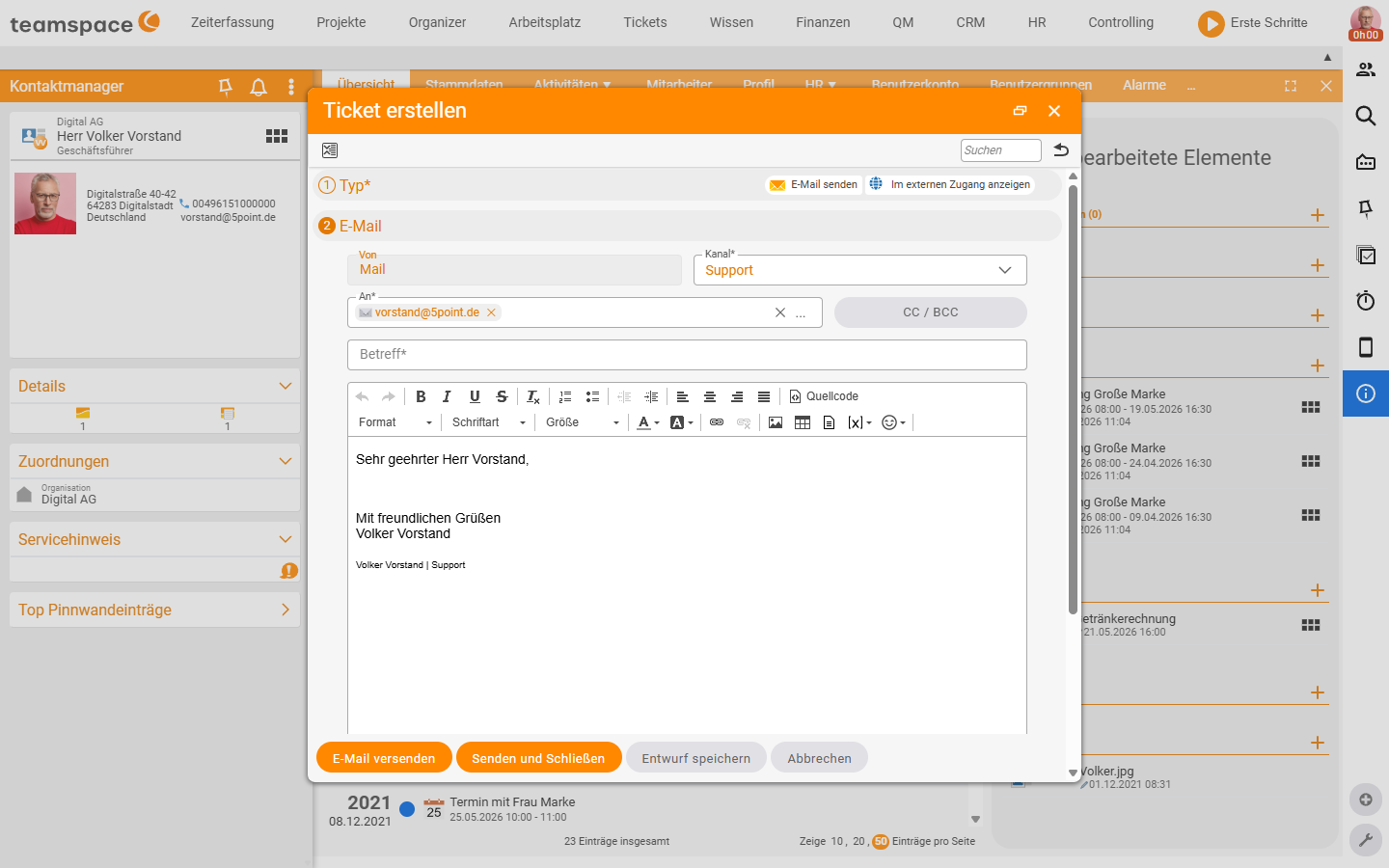Open the Format dropdown
The width and height of the screenshot is (1389, 868).
395,422
